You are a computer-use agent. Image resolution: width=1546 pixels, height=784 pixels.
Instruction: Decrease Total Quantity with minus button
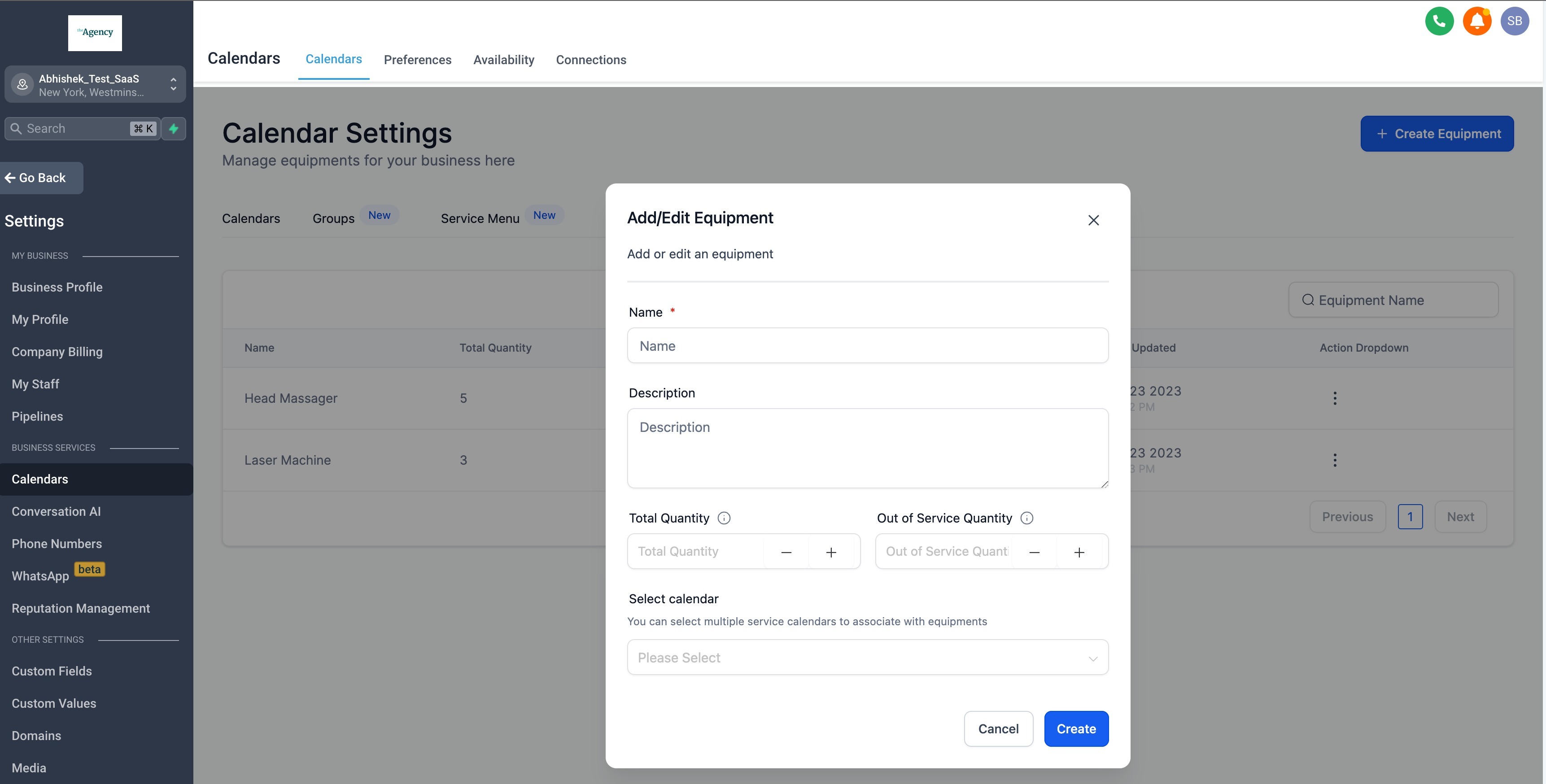click(x=786, y=552)
